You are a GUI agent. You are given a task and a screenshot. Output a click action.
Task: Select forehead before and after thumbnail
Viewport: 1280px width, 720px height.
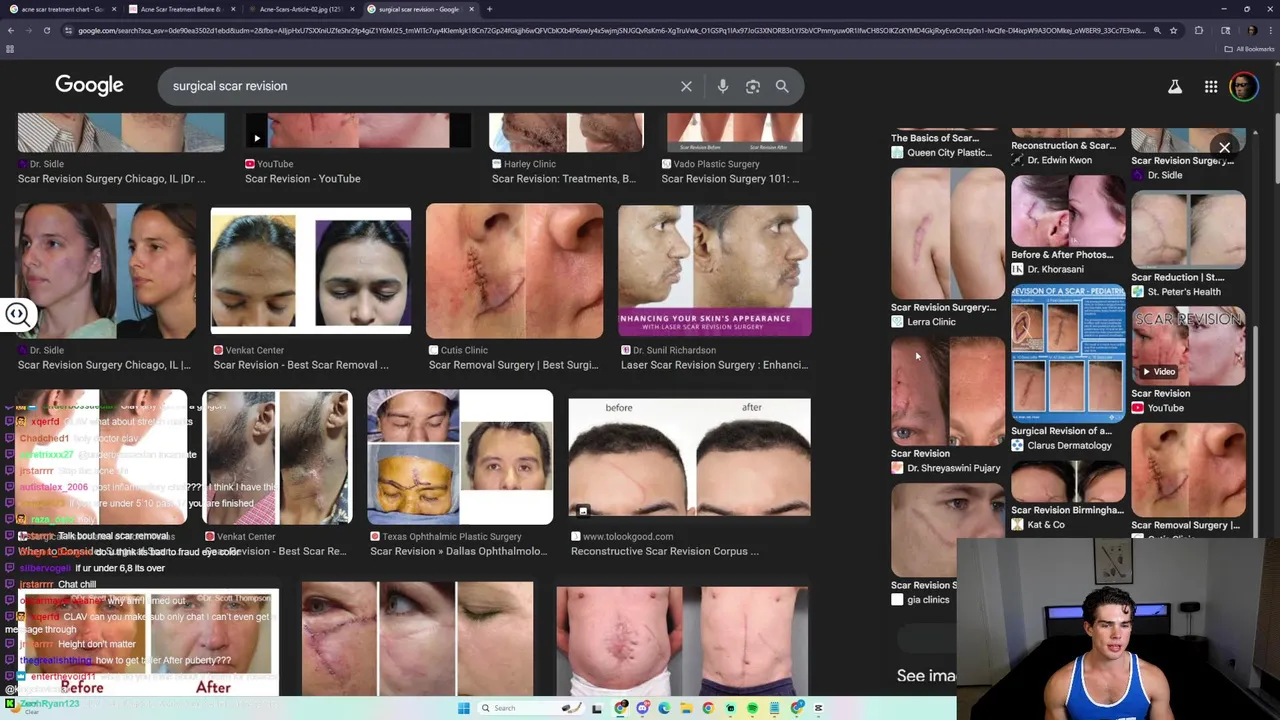689,457
